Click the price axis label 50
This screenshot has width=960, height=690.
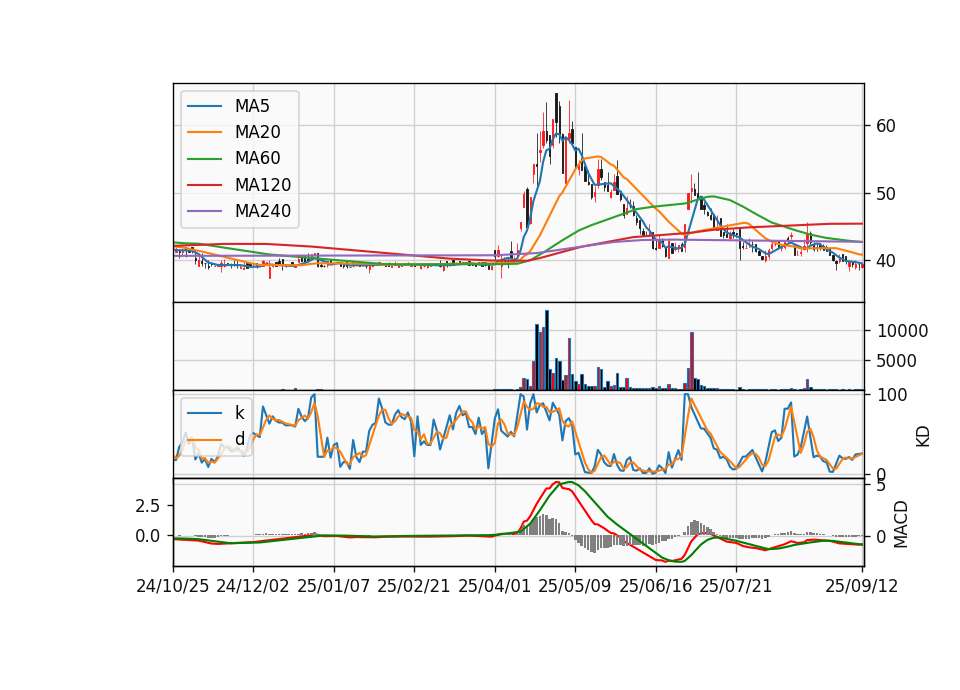tap(886, 194)
